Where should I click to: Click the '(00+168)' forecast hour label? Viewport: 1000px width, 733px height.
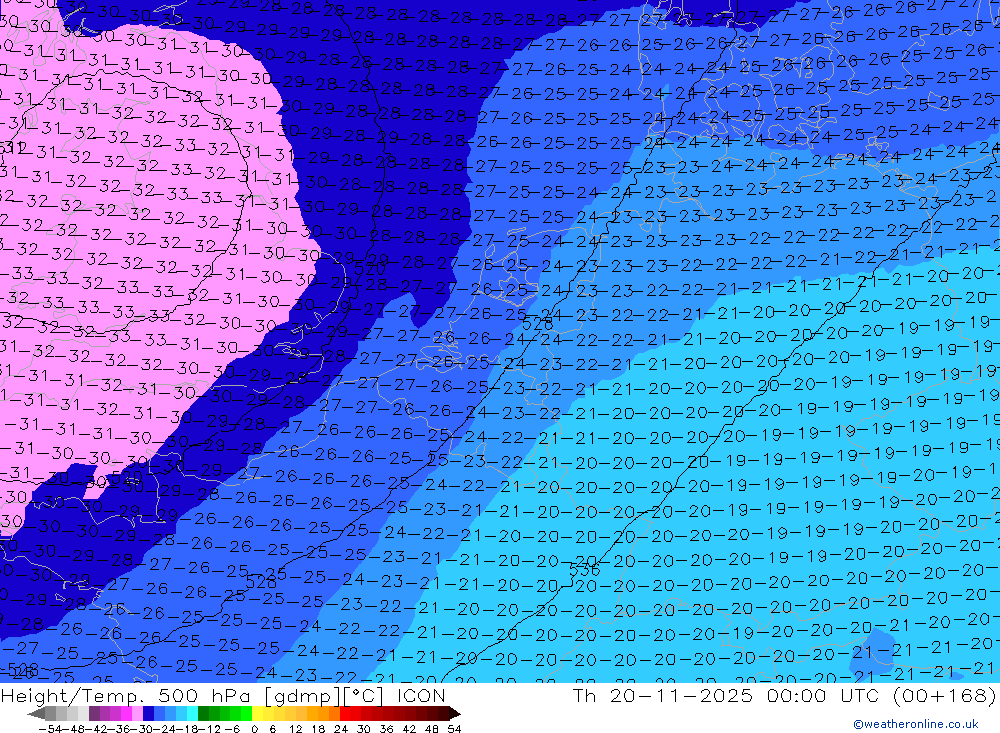pyautogui.click(x=945, y=695)
